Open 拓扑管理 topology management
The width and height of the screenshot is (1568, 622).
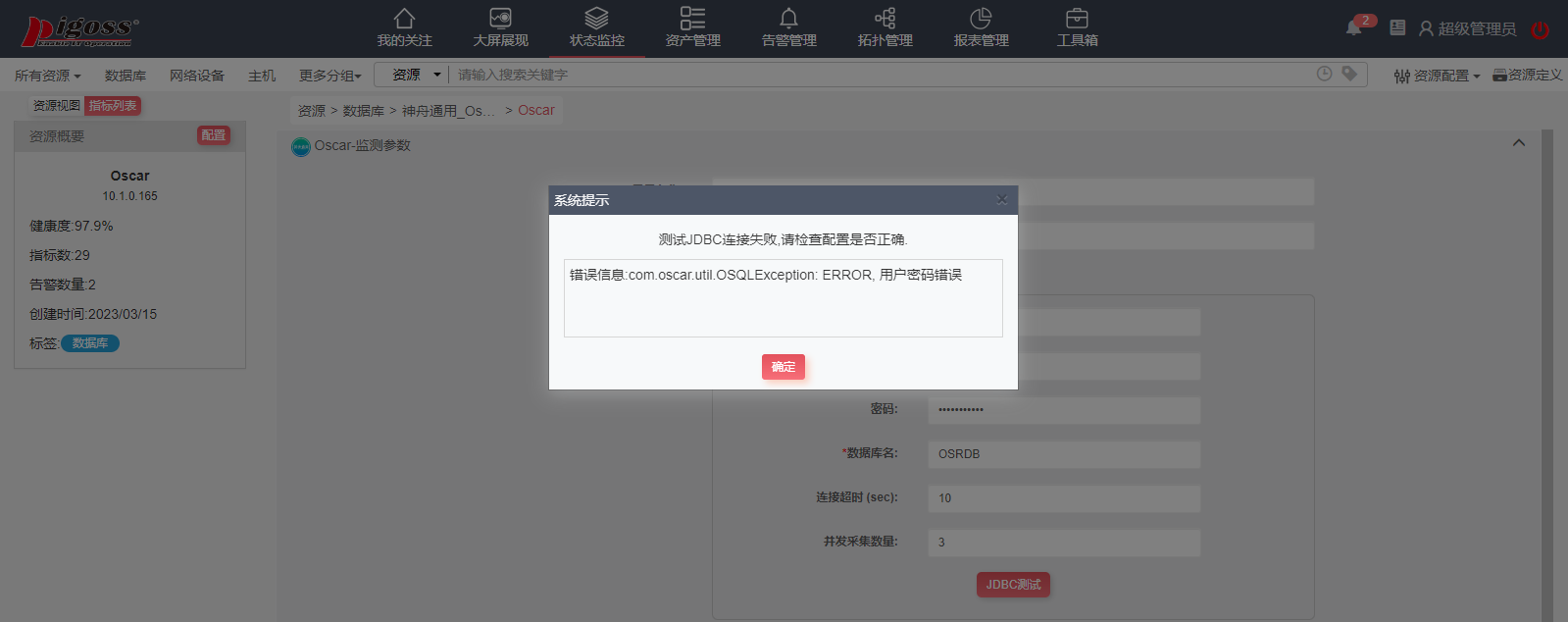[x=885, y=27]
